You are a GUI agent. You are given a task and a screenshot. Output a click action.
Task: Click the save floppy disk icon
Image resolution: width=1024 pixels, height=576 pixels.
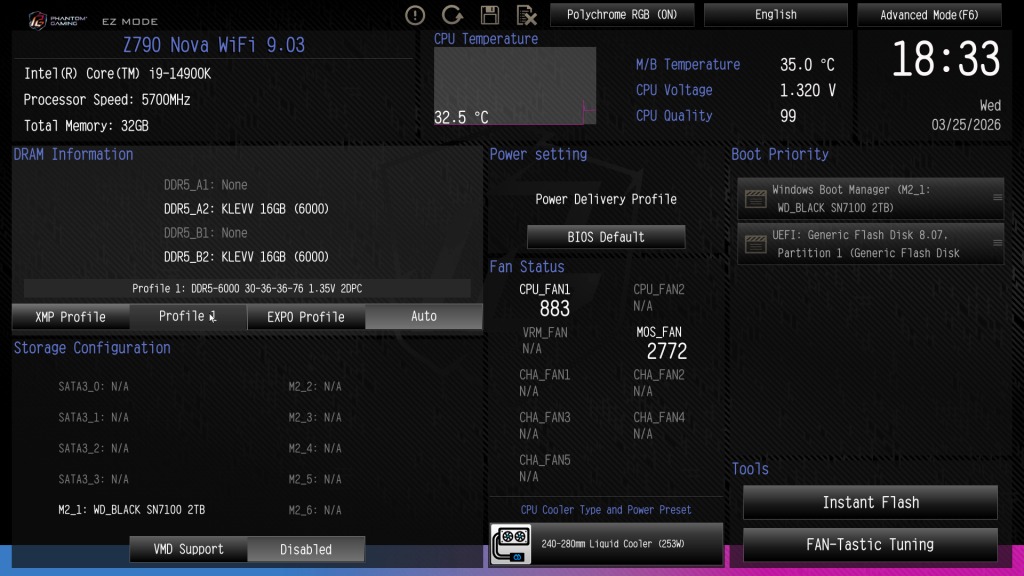pos(490,14)
